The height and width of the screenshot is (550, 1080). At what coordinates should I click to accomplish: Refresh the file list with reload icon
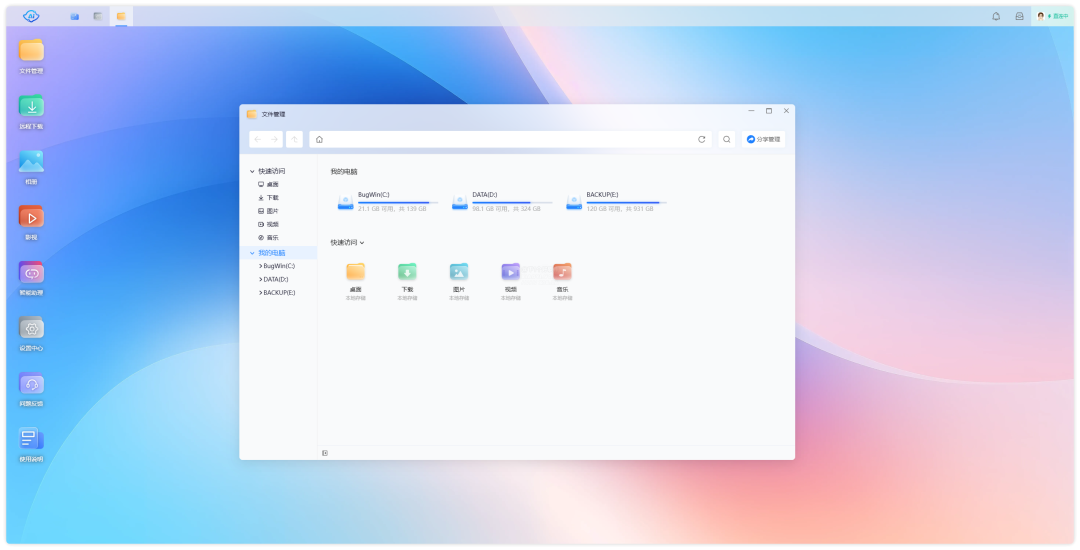click(701, 139)
